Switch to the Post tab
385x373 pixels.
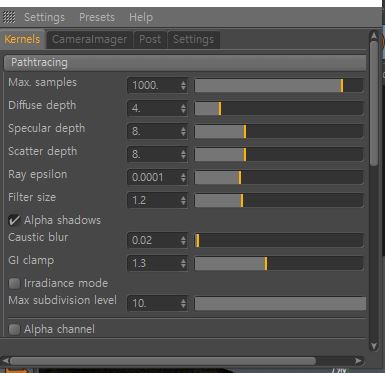point(150,40)
